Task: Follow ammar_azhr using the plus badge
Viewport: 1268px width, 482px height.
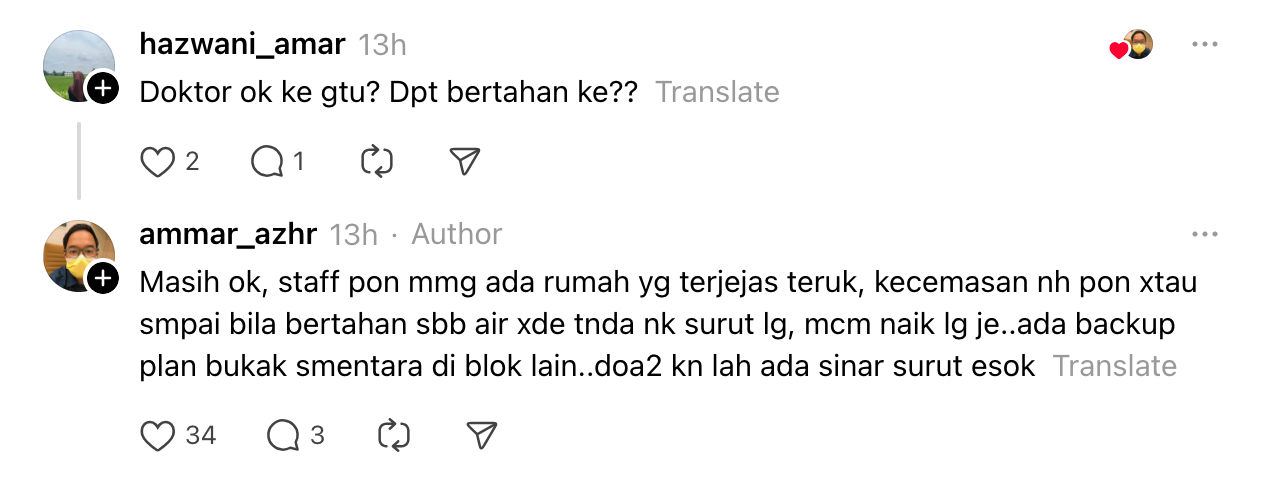Action: (103, 277)
